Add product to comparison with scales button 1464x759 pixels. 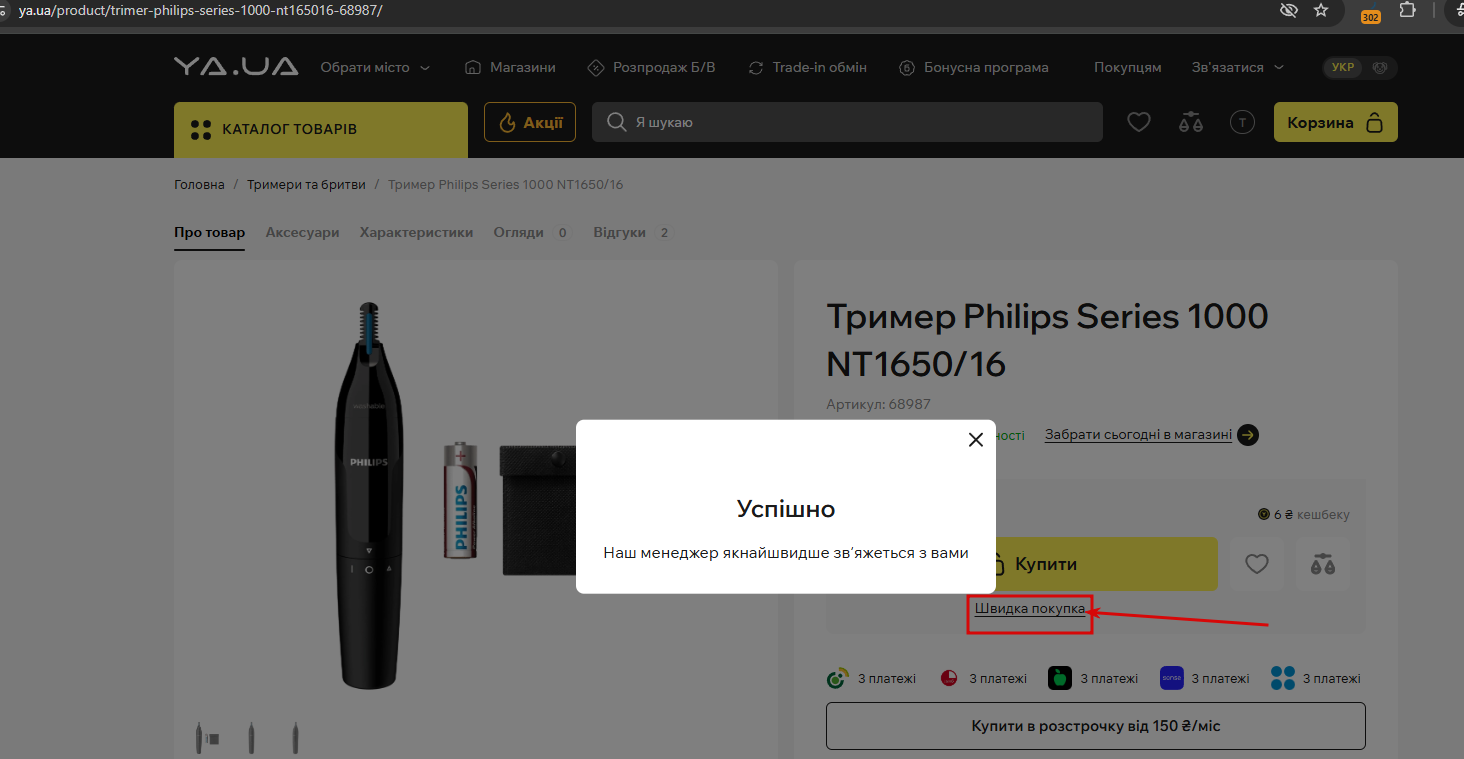coord(1322,564)
